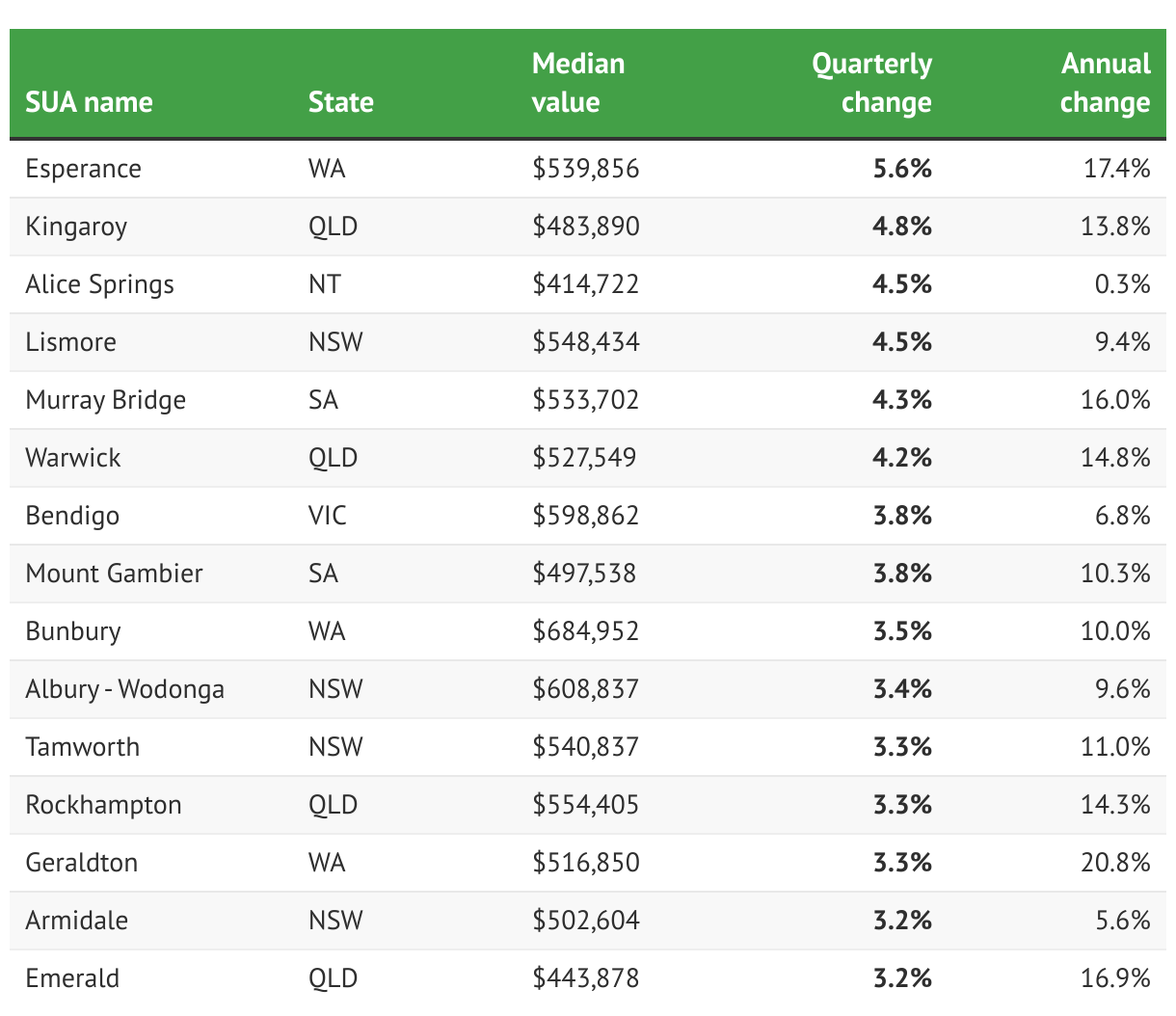The height and width of the screenshot is (1016, 1176).
Task: Select Warwick's 4.2% quarterly change
Action: tap(901, 457)
